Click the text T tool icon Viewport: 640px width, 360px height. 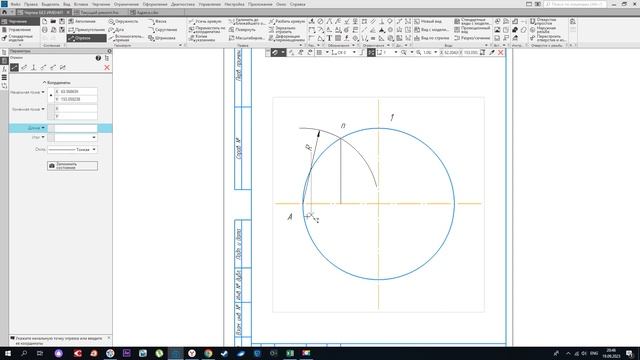click(329, 38)
